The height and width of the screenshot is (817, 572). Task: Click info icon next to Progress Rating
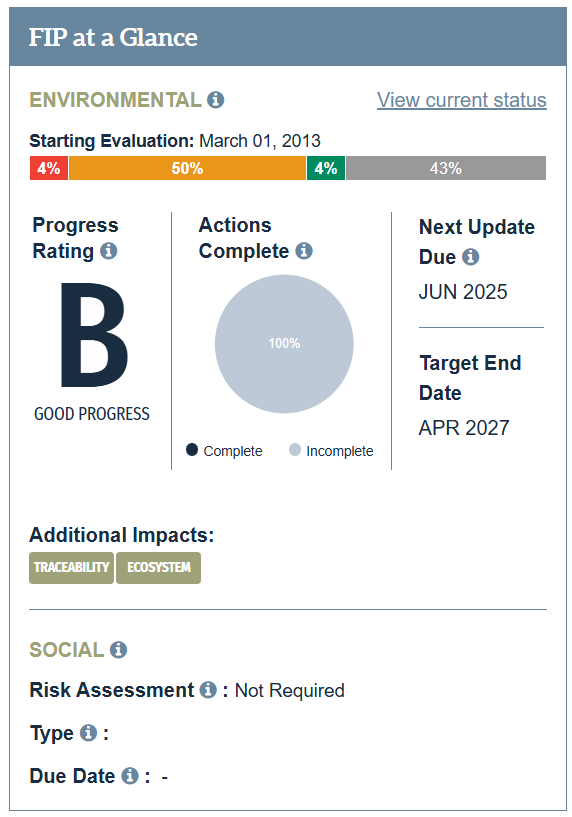108,251
